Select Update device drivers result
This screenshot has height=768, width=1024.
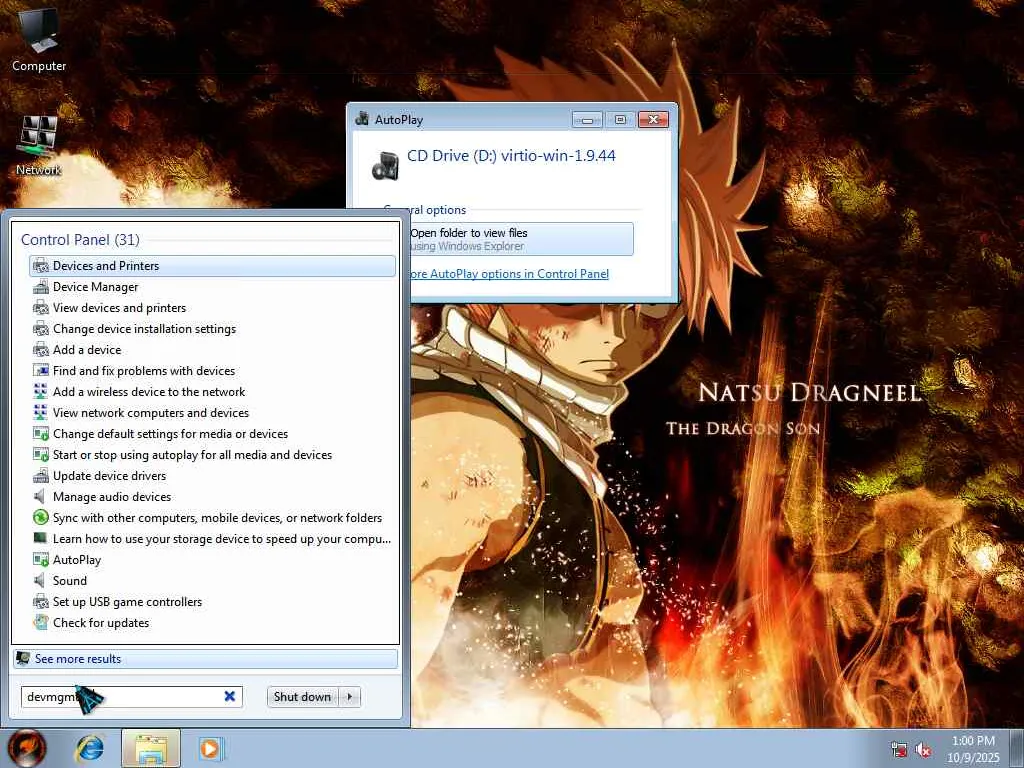[212, 475]
